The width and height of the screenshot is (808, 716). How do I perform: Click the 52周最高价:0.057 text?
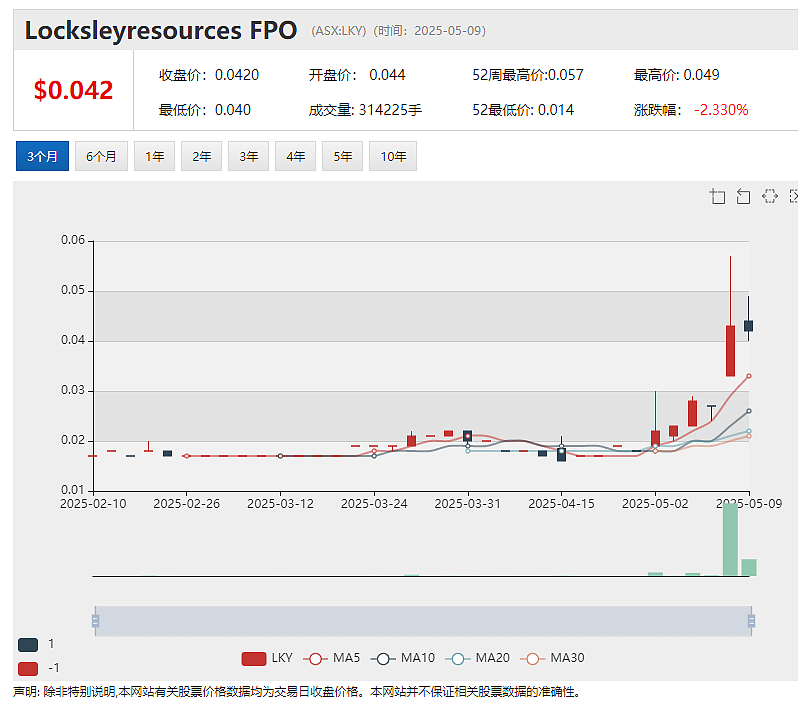[x=528, y=75]
